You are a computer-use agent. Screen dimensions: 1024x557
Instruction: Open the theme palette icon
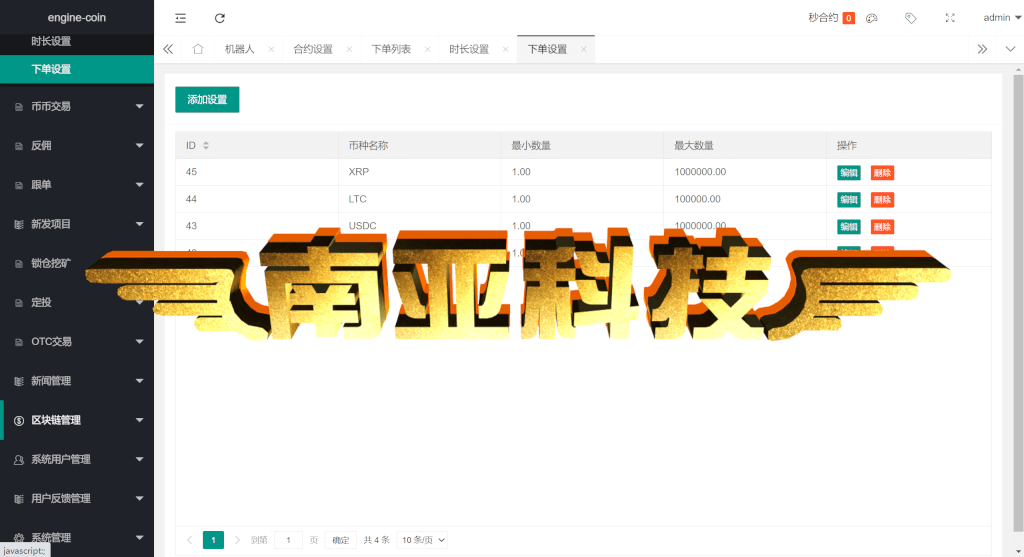(872, 18)
